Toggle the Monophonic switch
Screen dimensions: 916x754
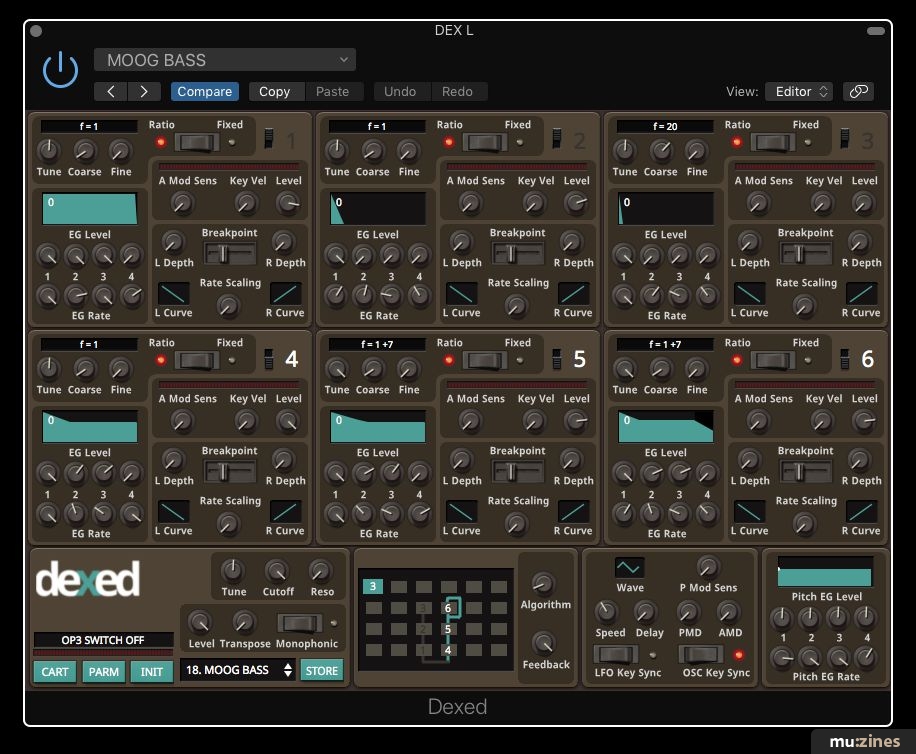299,623
